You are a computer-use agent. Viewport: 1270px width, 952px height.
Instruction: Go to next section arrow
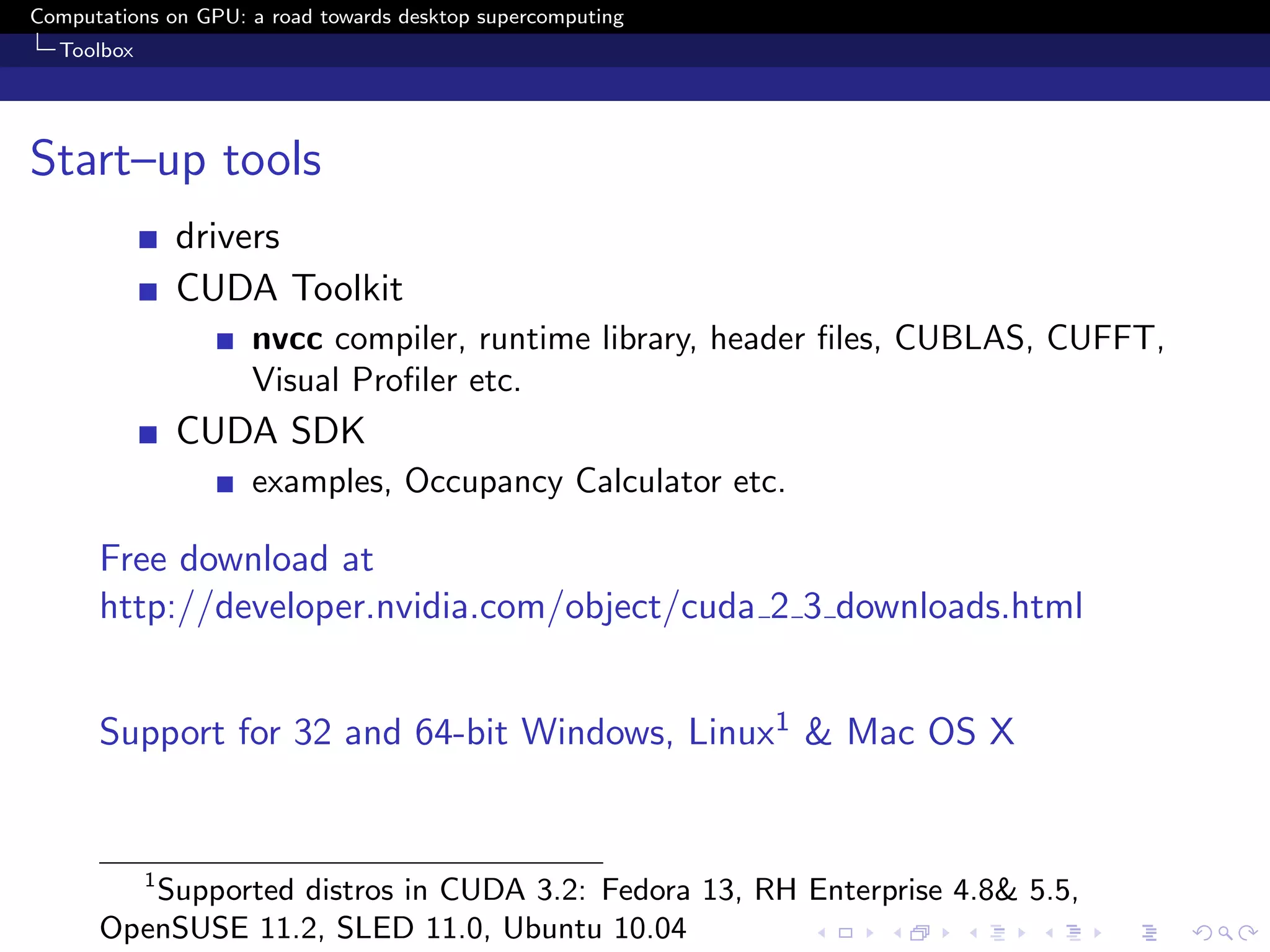[1098, 933]
